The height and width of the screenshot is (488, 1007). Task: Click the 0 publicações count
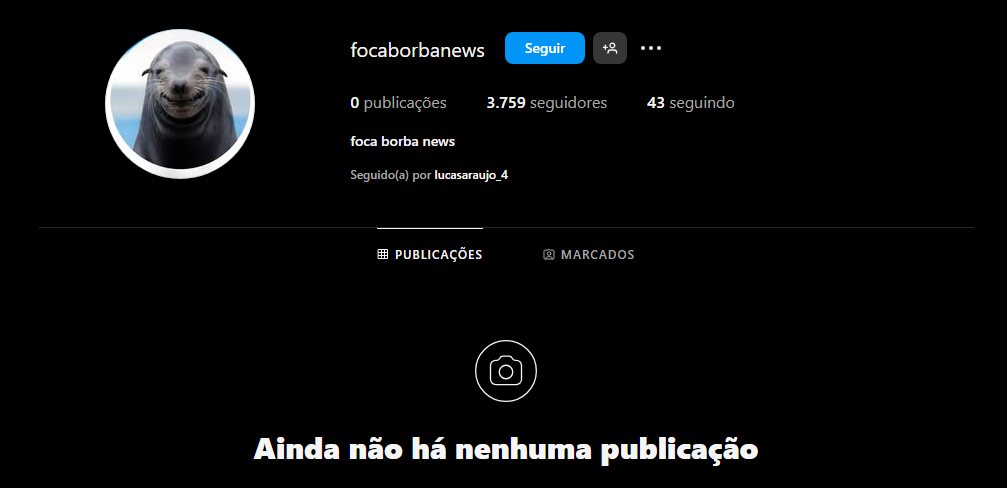[398, 103]
